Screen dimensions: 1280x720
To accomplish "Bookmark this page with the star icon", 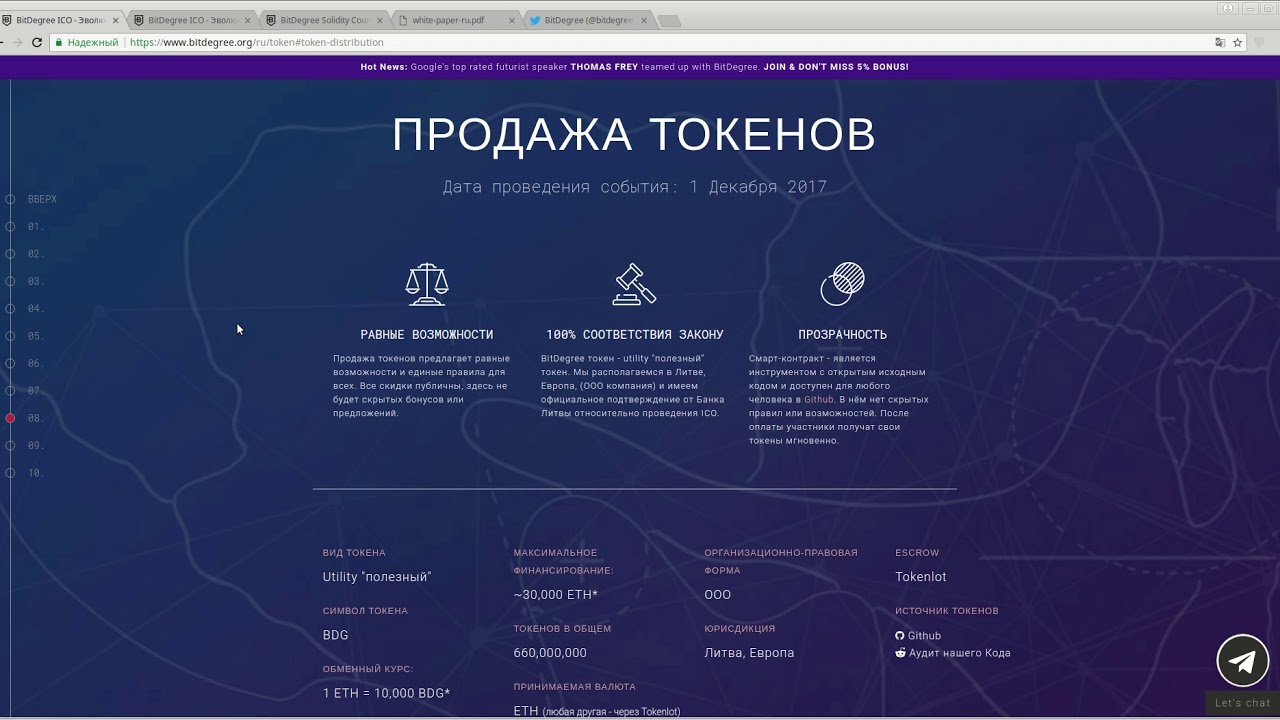I will (1237, 42).
